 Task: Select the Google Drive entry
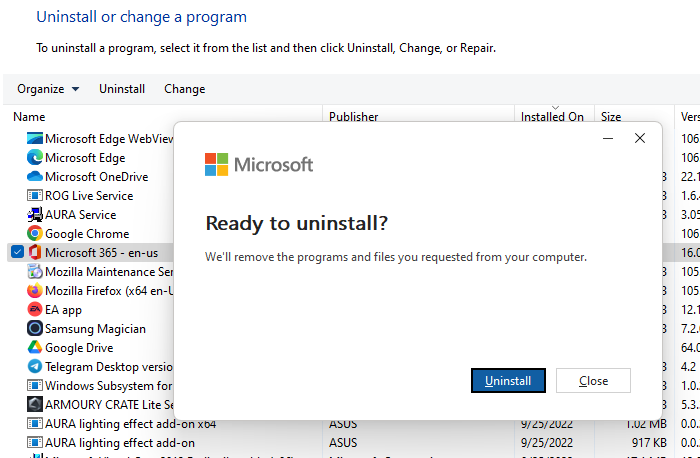[79, 348]
